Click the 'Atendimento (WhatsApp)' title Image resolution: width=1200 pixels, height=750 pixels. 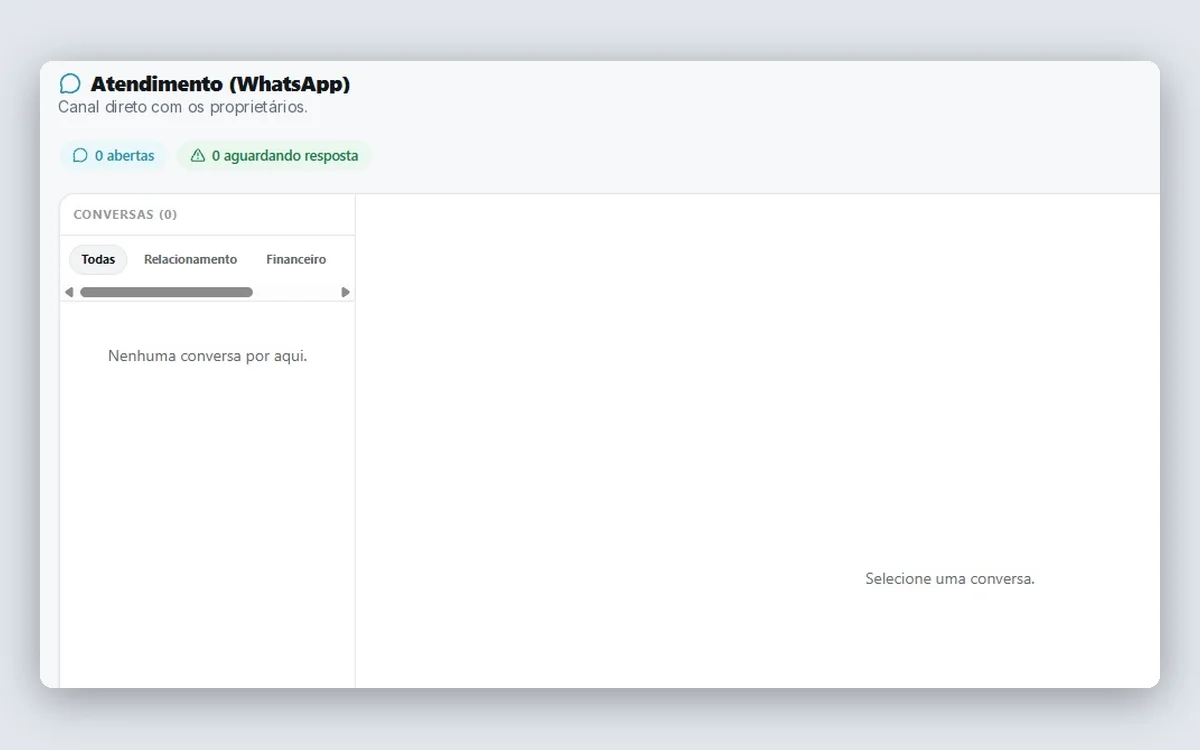tap(220, 84)
